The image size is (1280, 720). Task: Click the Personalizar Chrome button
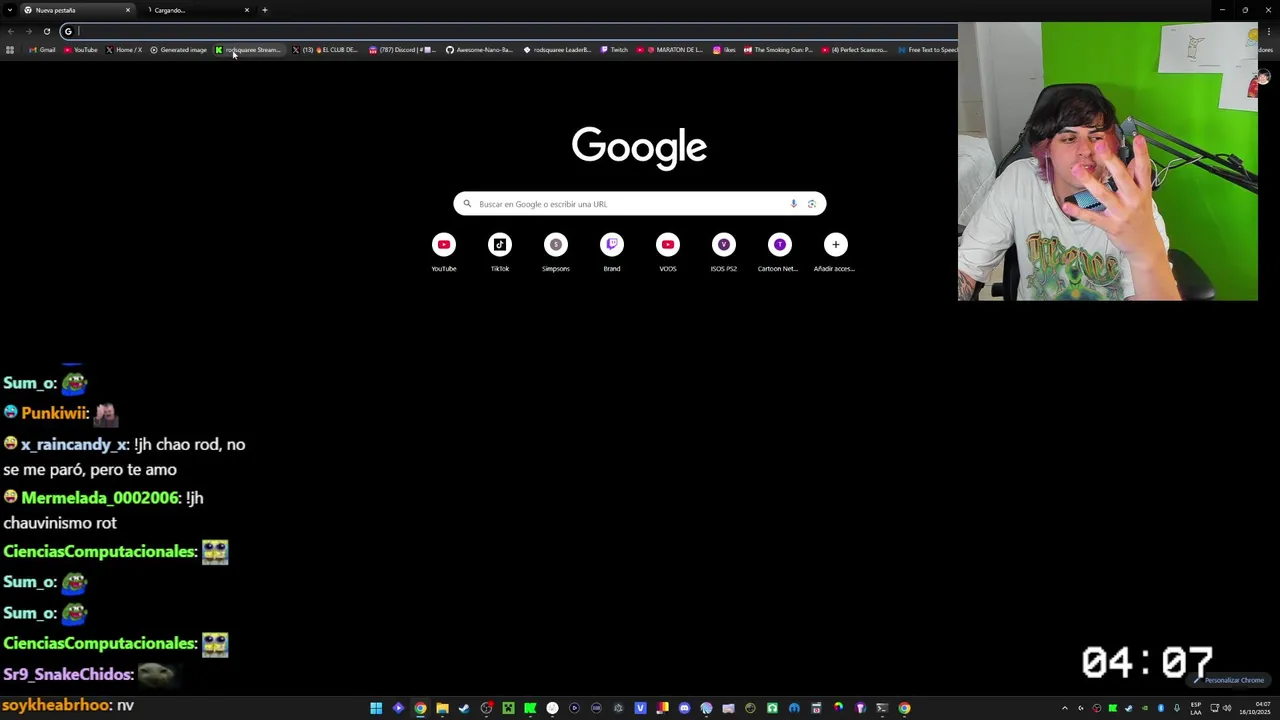[1230, 680]
